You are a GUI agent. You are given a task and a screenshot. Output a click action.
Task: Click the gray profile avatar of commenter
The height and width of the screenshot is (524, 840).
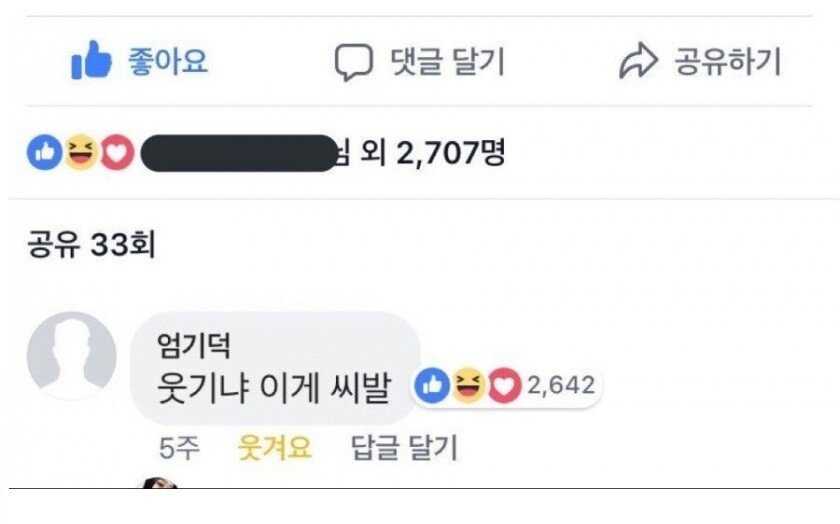pos(71,356)
